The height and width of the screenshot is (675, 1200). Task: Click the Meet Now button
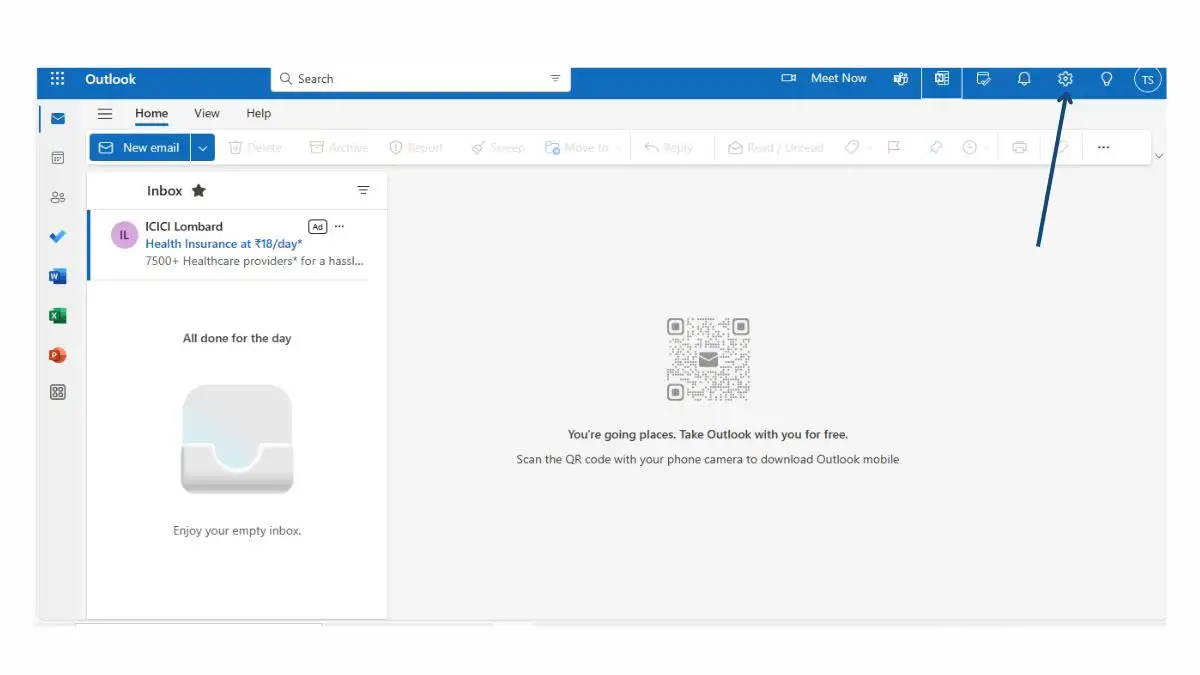coord(825,78)
